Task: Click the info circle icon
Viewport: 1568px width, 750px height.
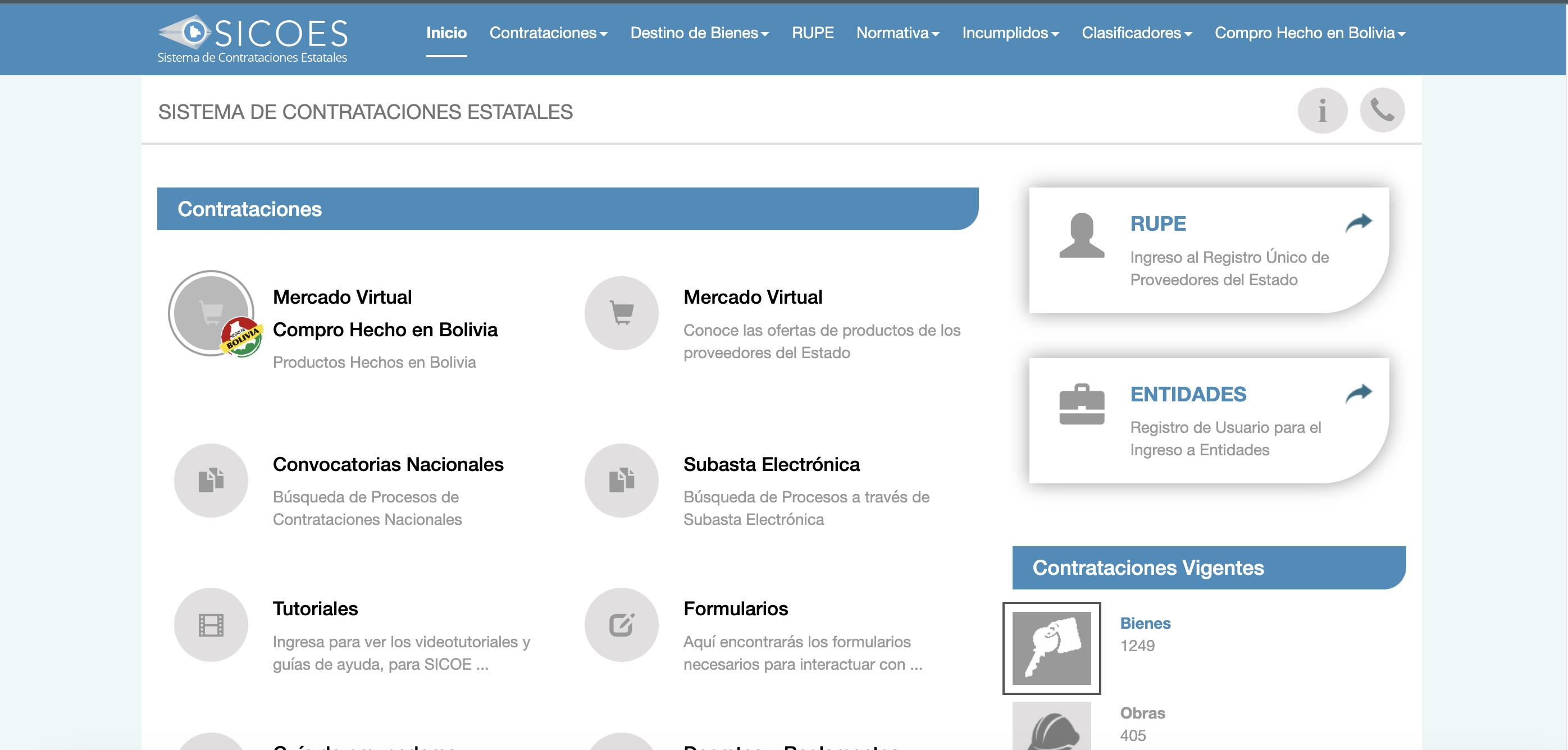Action: 1322,111
